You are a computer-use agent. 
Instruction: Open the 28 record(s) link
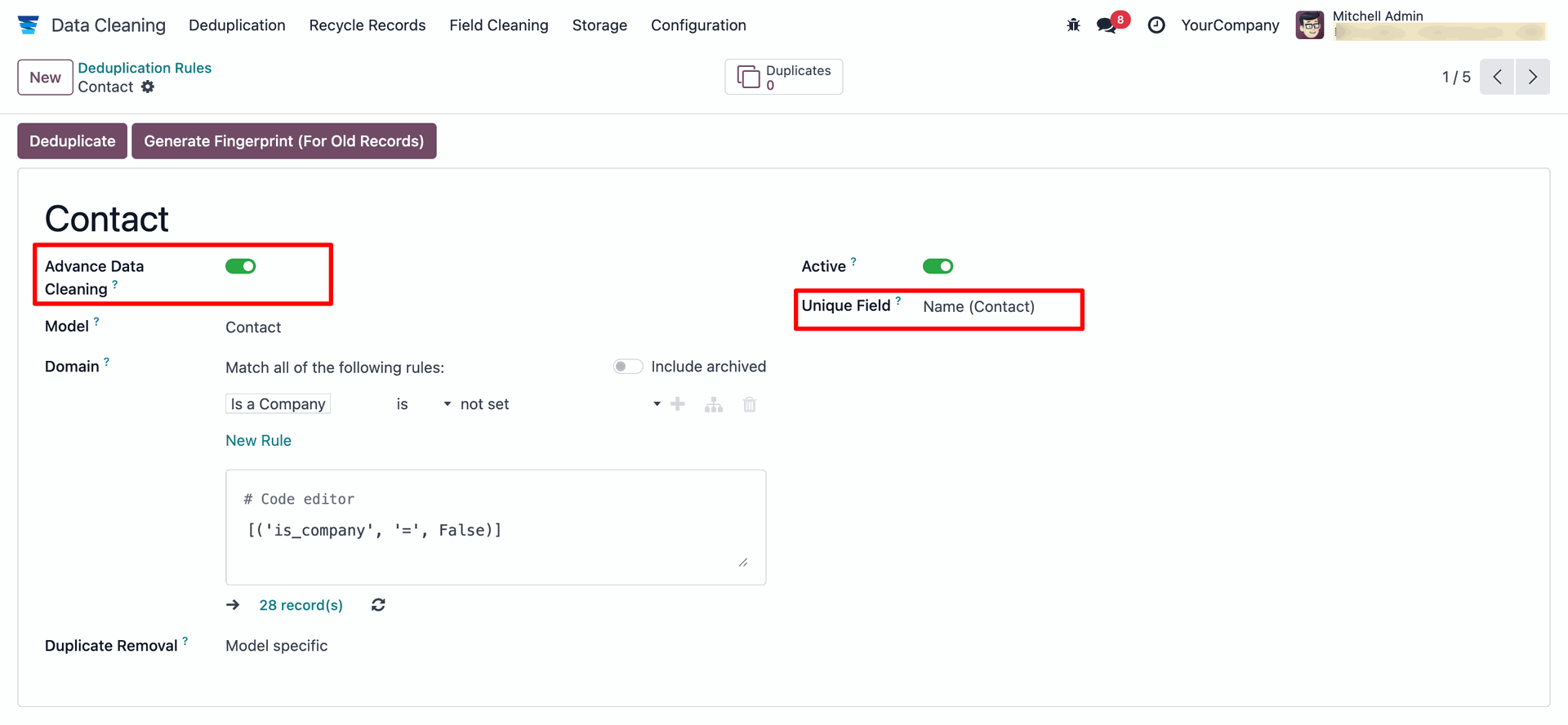tap(301, 605)
